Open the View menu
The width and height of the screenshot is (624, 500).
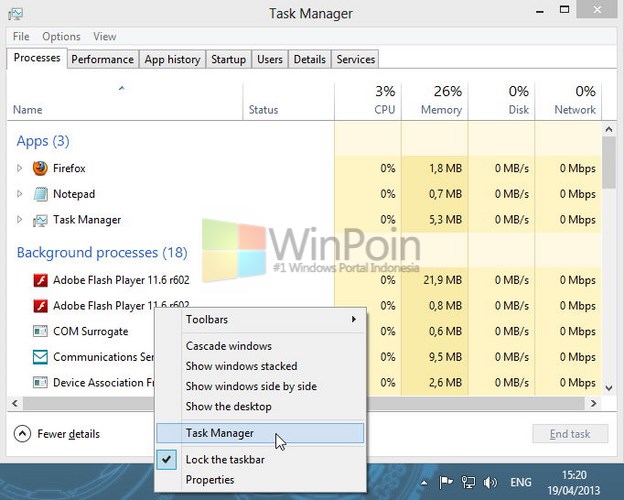click(105, 37)
